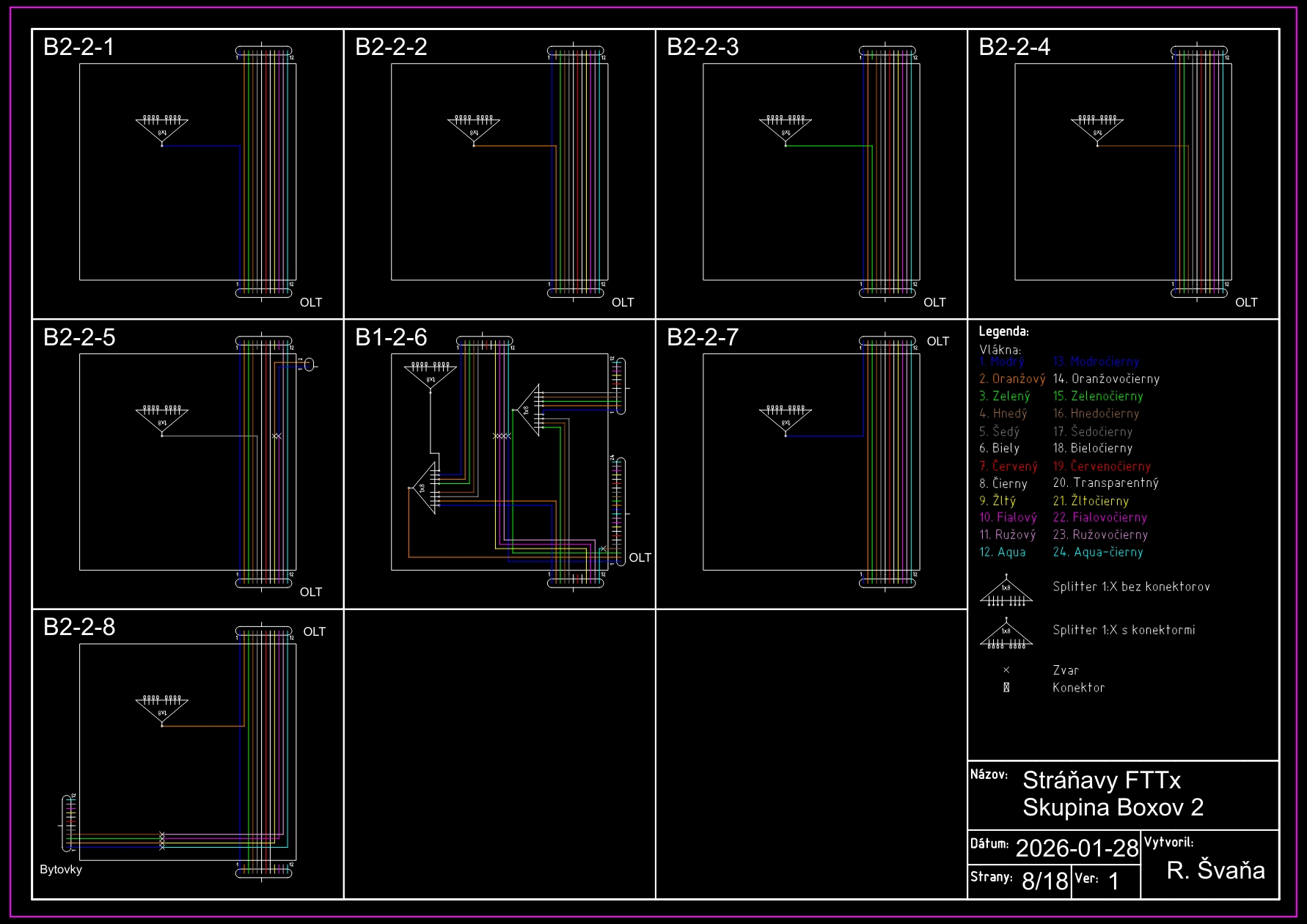Select the Konektor symbol in legend
This screenshot has width=1307, height=924.
click(x=1006, y=688)
